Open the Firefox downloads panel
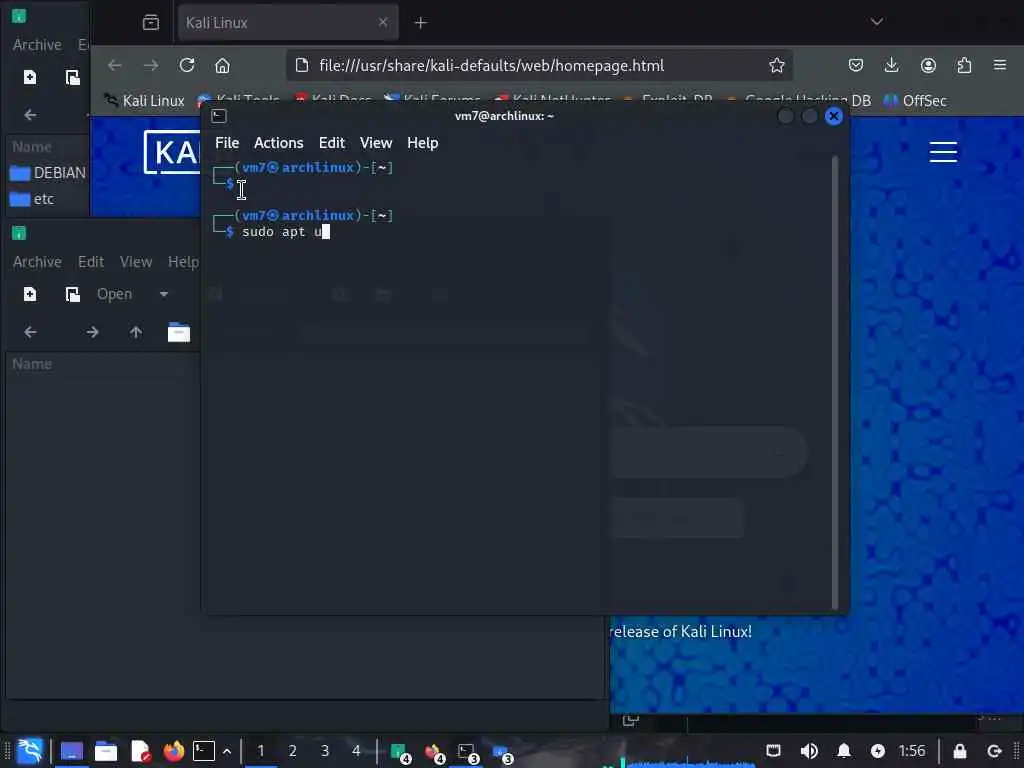Image resolution: width=1024 pixels, height=768 pixels. 891,65
